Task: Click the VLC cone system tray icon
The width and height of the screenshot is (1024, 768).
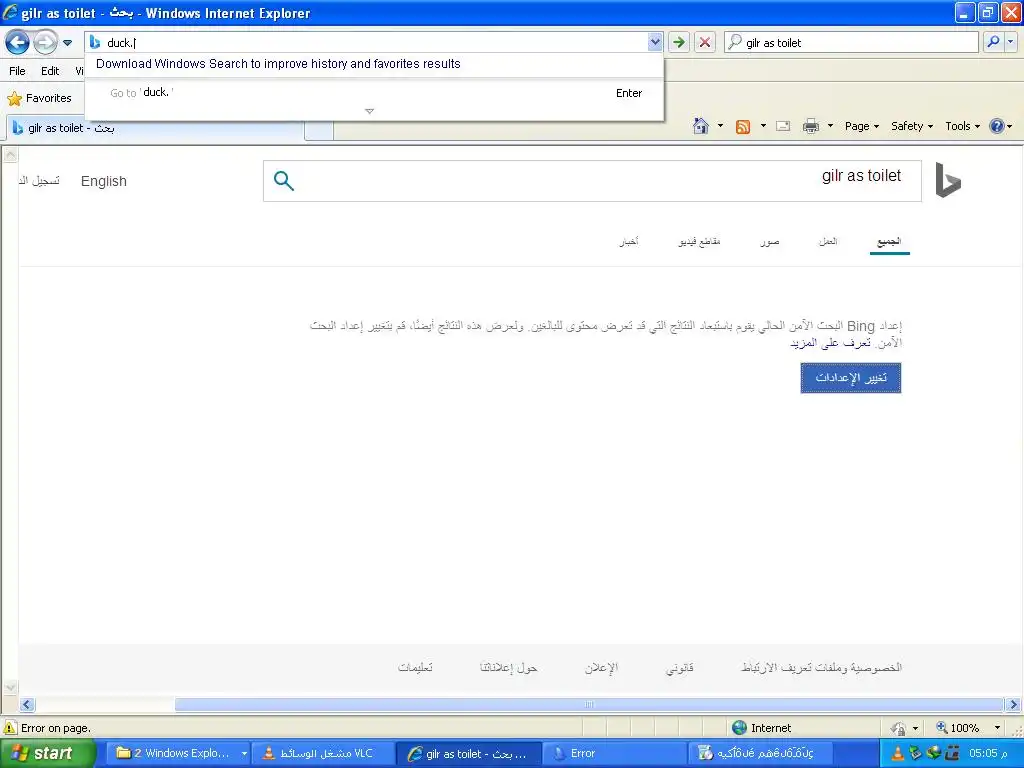Action: [x=898, y=754]
